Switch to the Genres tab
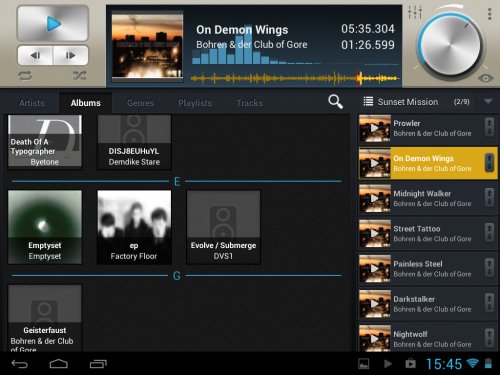The image size is (500, 375). 140,103
